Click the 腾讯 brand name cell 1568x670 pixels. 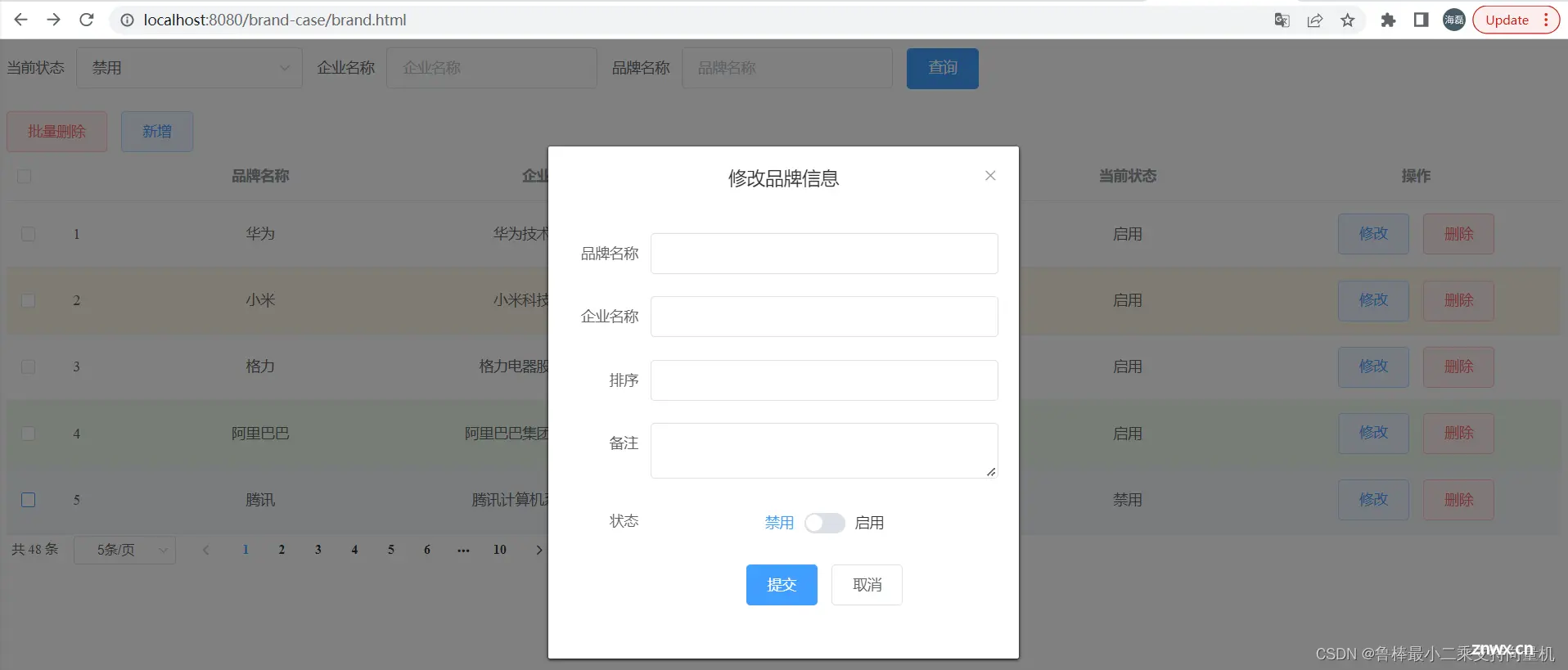(260, 500)
